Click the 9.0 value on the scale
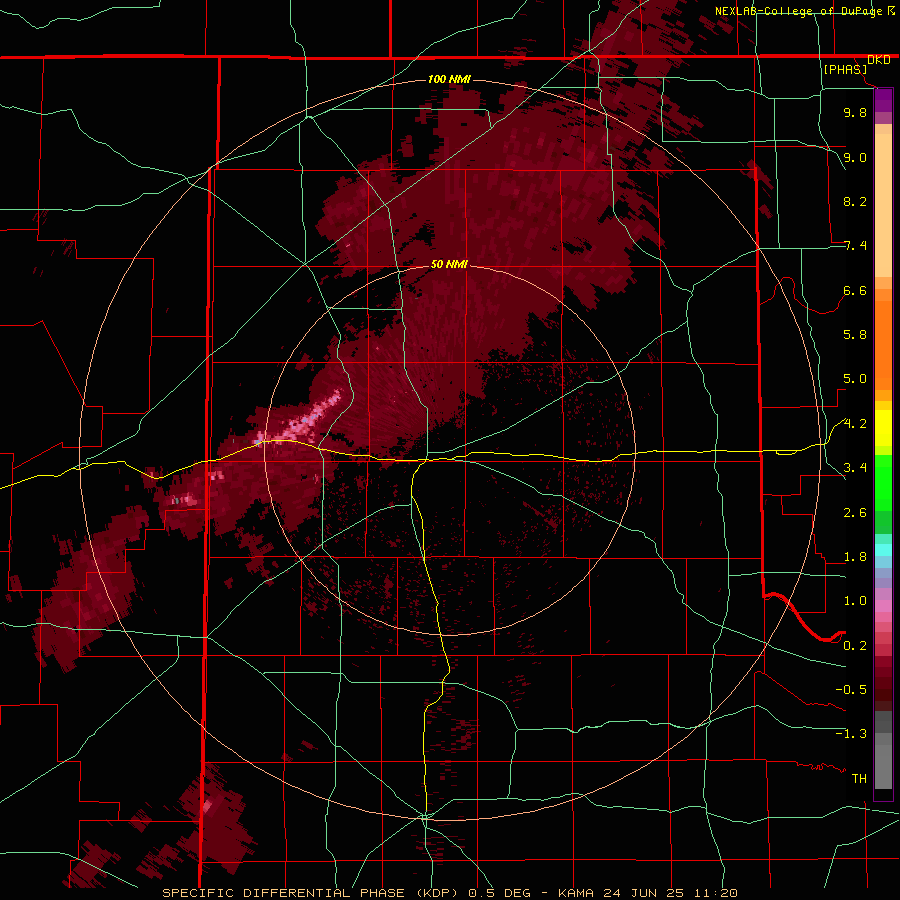 tap(855, 157)
